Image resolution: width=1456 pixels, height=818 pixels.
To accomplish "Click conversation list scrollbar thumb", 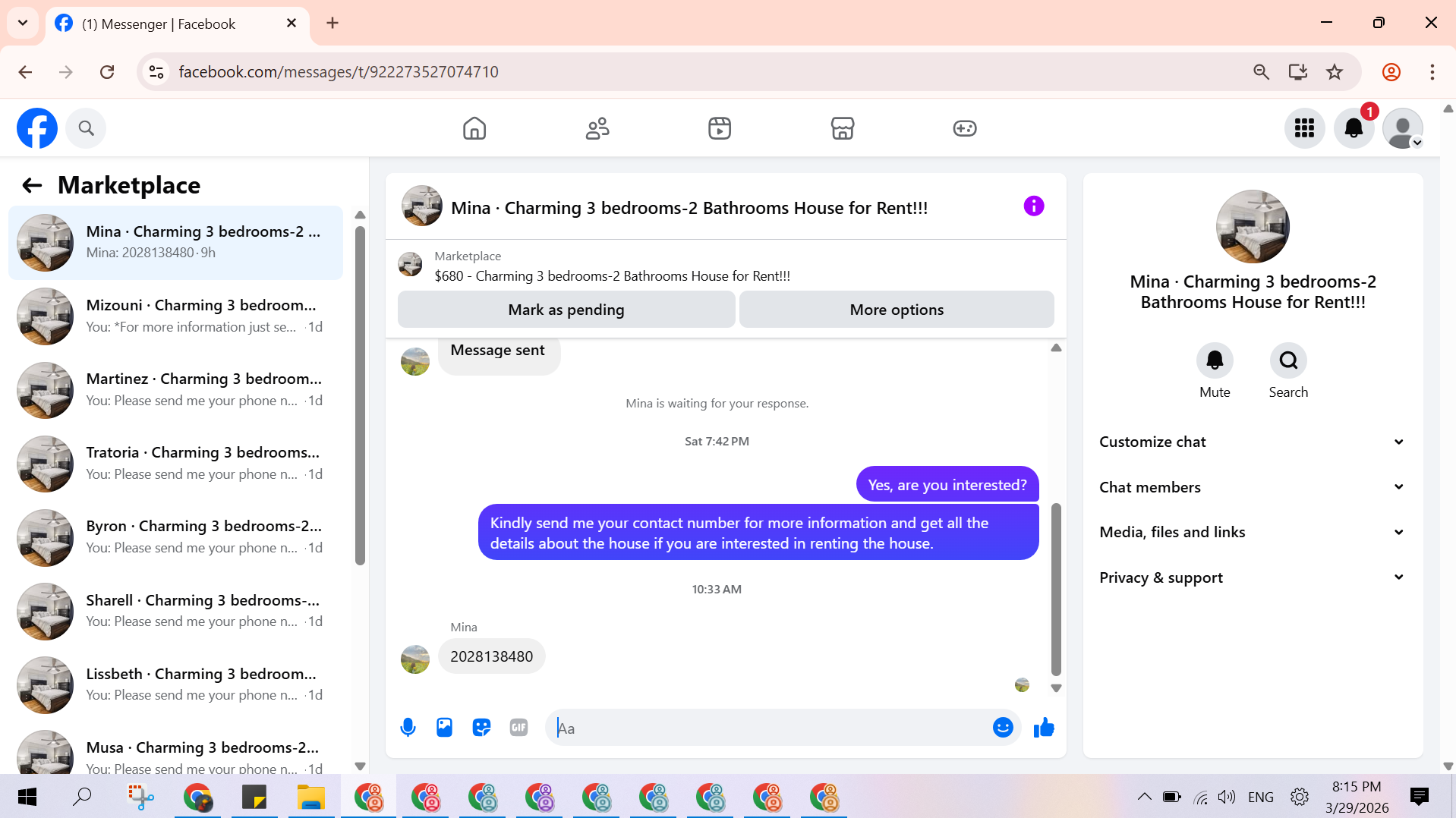I will (361, 395).
